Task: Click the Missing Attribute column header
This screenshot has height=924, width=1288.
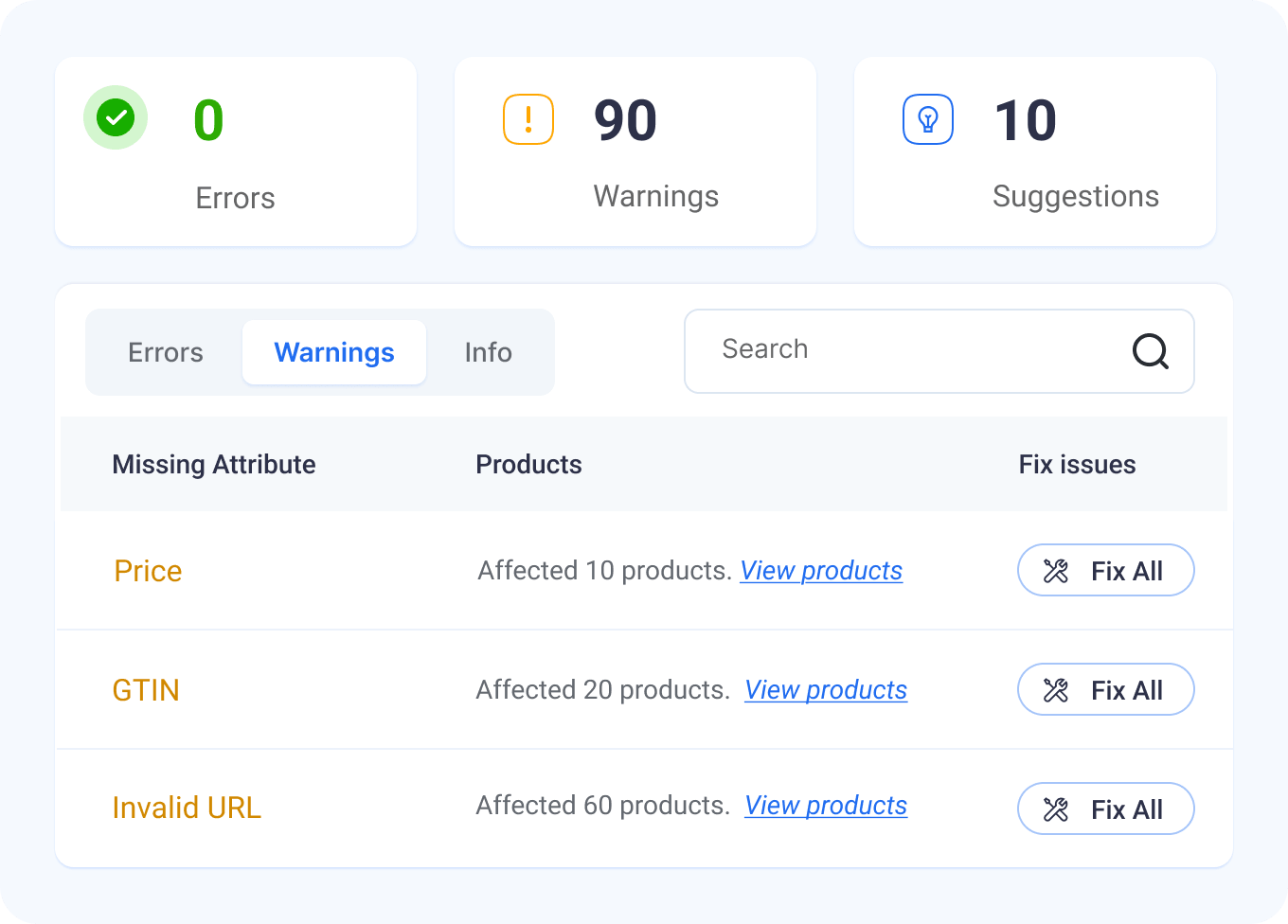Action: 214,465
